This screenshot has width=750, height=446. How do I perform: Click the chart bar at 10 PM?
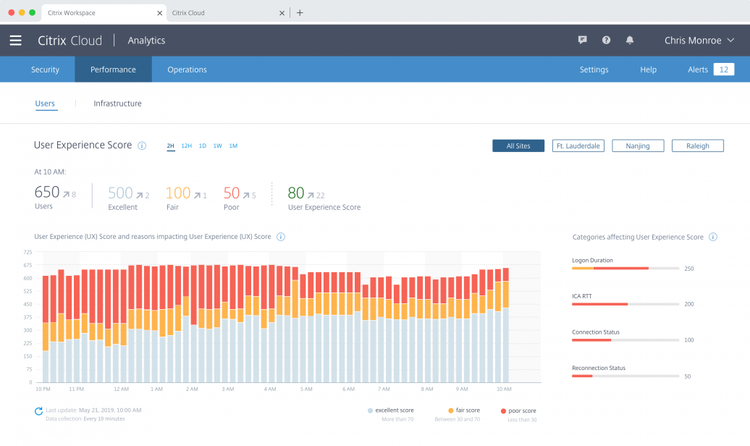pyautogui.click(x=45, y=329)
